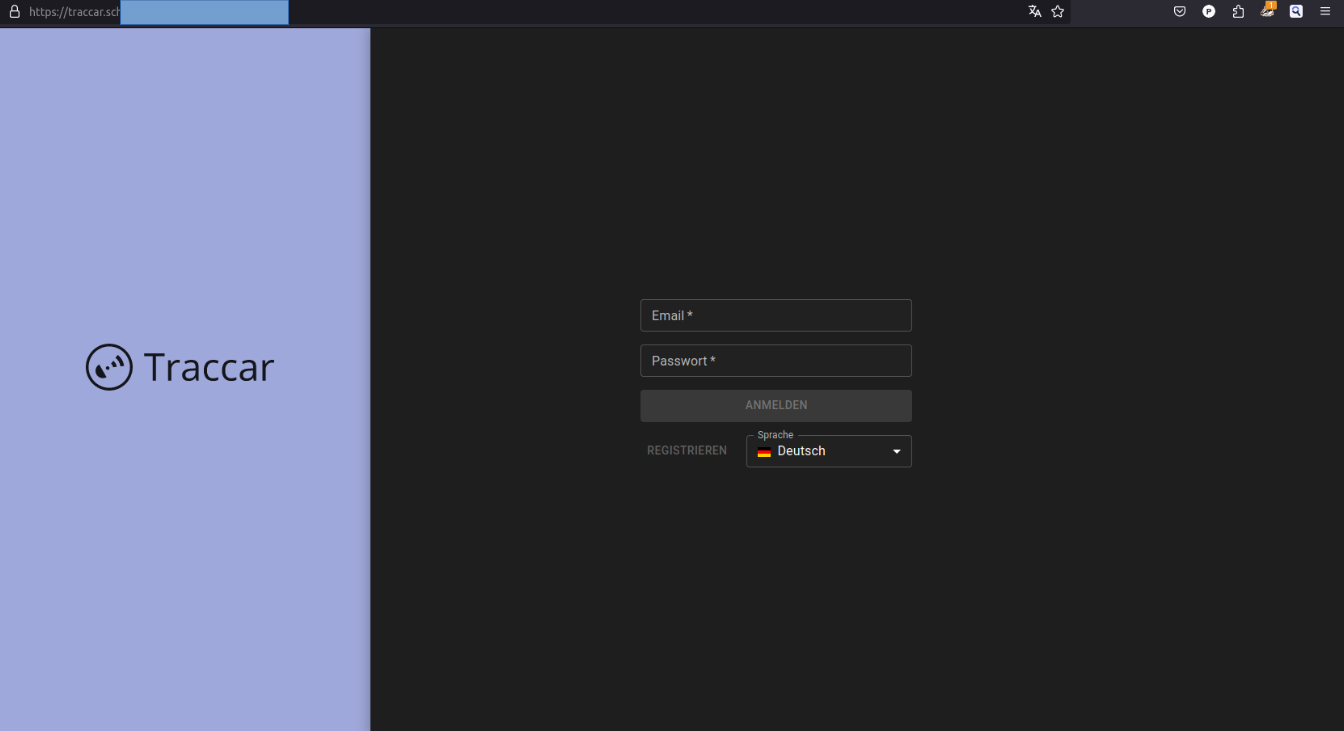Open the browser page translation icon
Screen dimensions: 1344x731
tap(1034, 12)
